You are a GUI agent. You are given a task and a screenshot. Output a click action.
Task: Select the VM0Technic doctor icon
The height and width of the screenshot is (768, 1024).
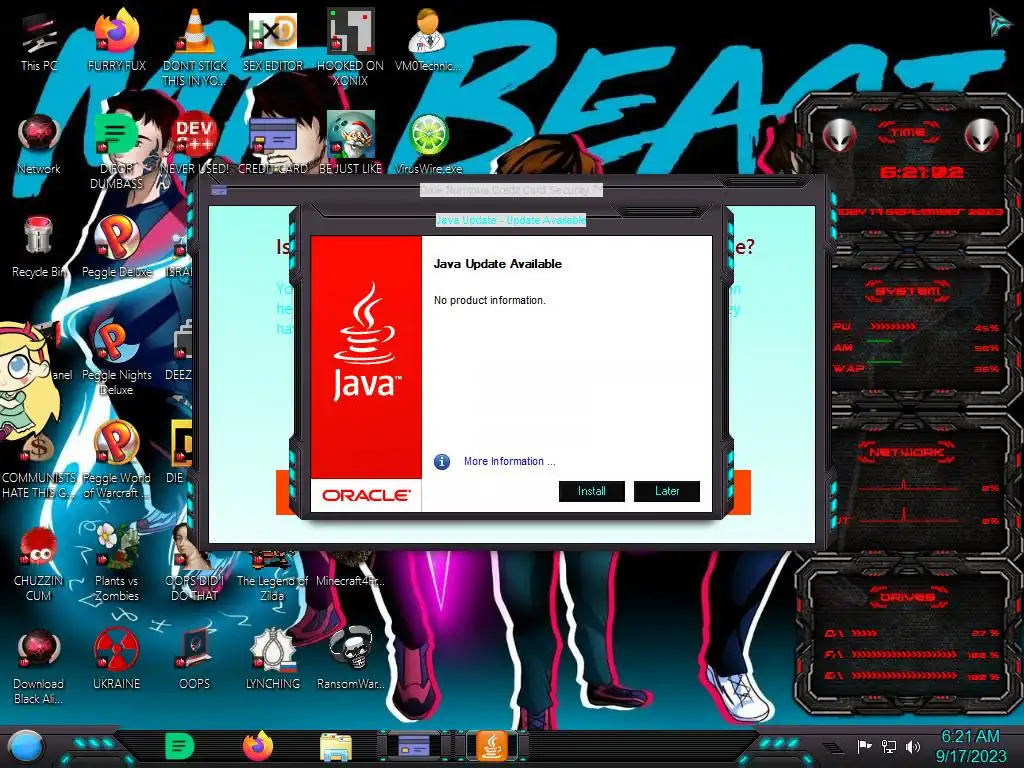click(428, 41)
